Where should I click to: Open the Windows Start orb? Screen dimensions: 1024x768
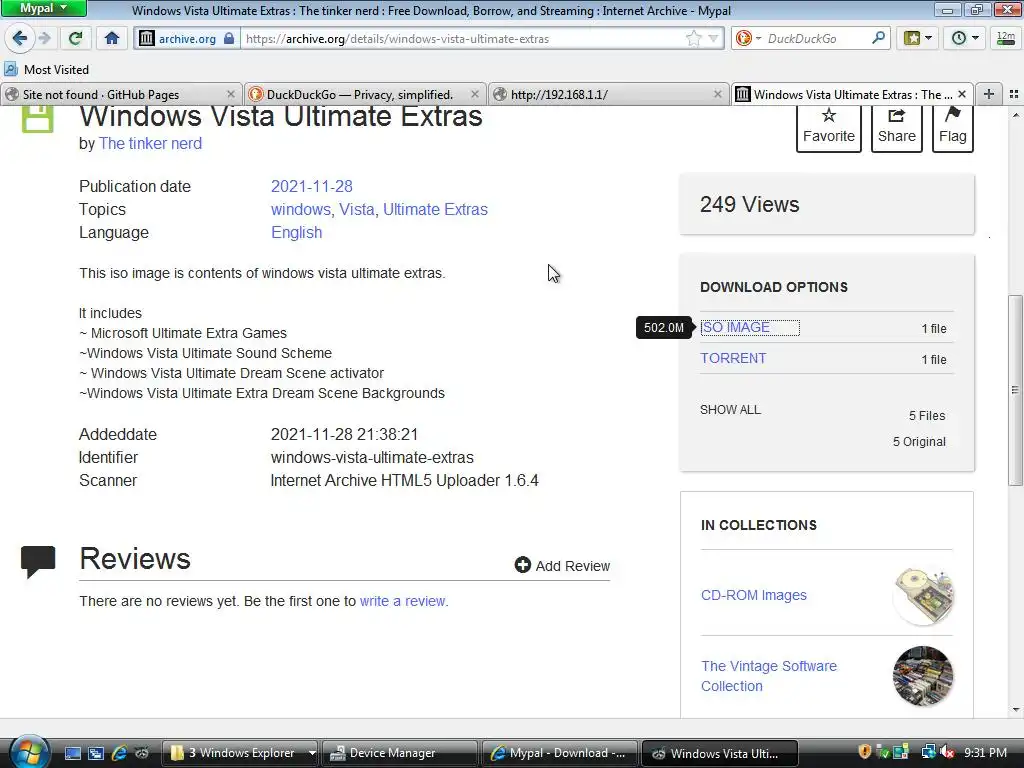[29, 752]
